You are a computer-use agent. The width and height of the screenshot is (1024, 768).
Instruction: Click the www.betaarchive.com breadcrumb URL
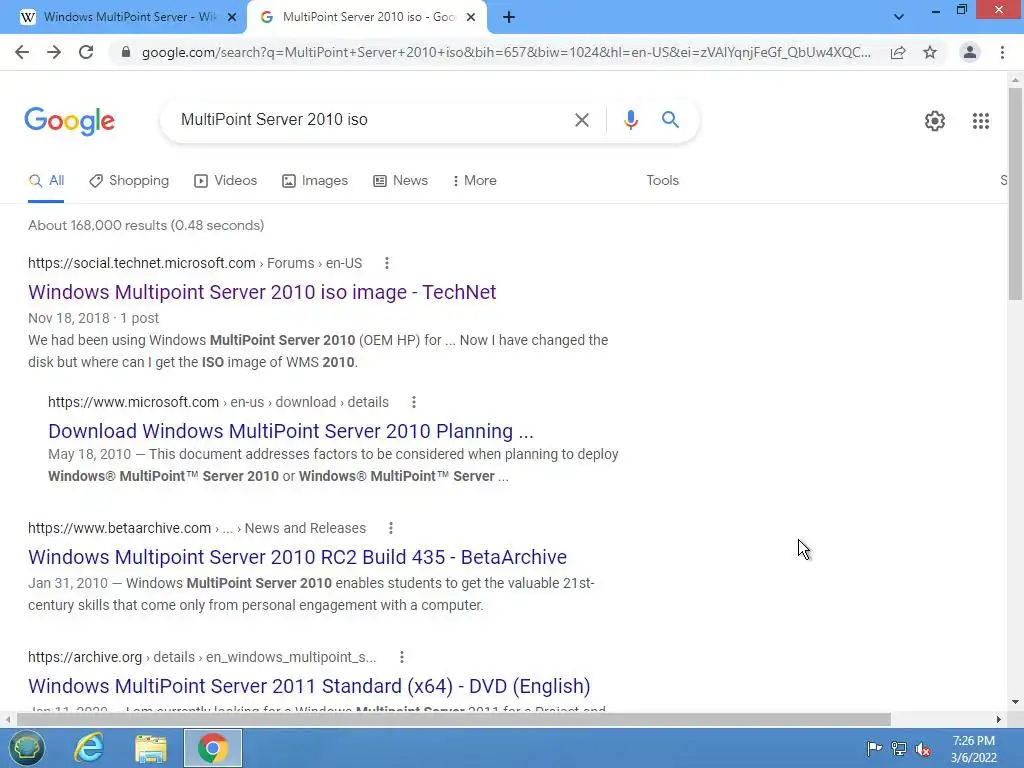coord(120,528)
